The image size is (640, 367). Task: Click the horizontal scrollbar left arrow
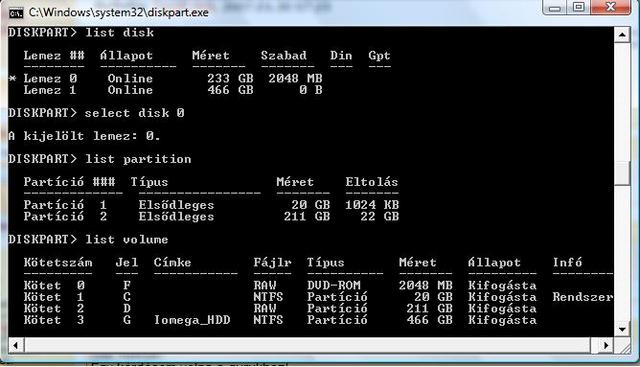16,345
